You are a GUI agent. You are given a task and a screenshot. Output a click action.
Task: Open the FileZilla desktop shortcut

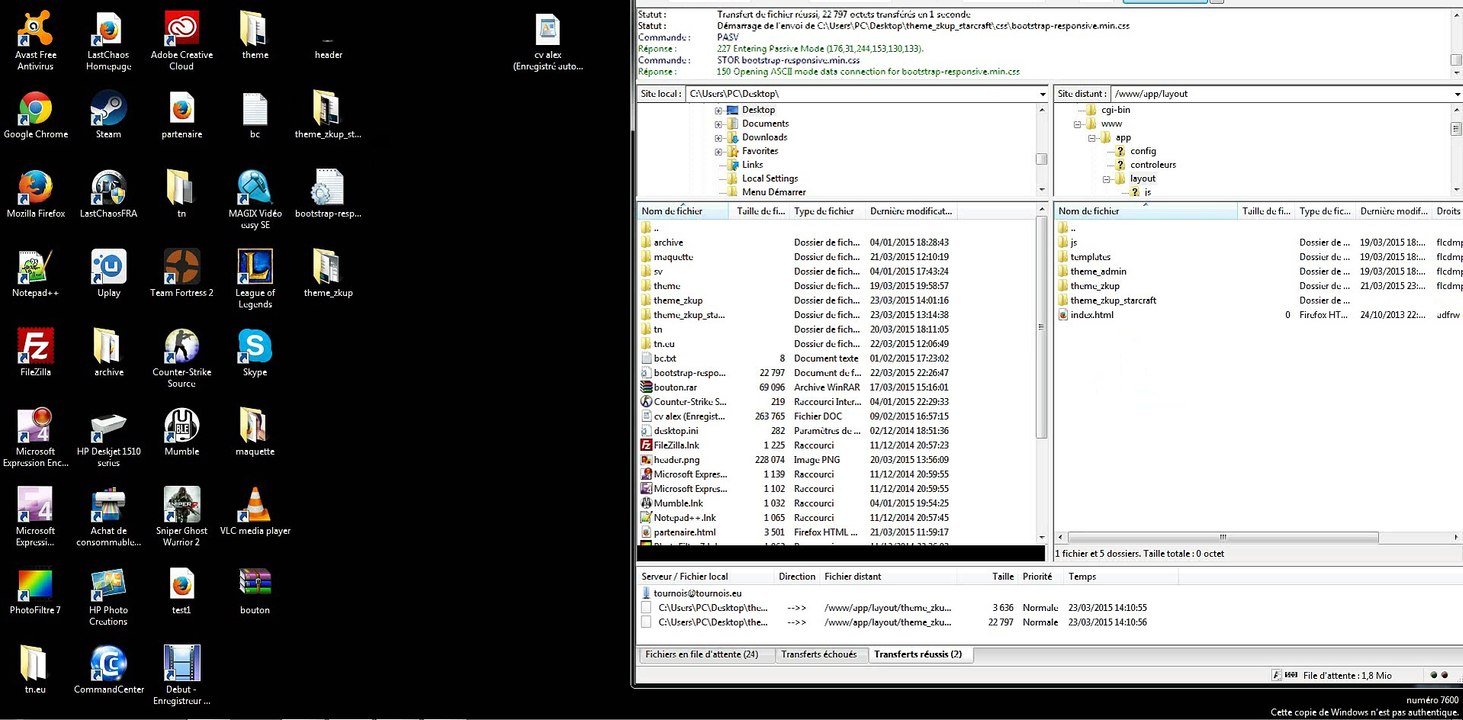[35, 348]
